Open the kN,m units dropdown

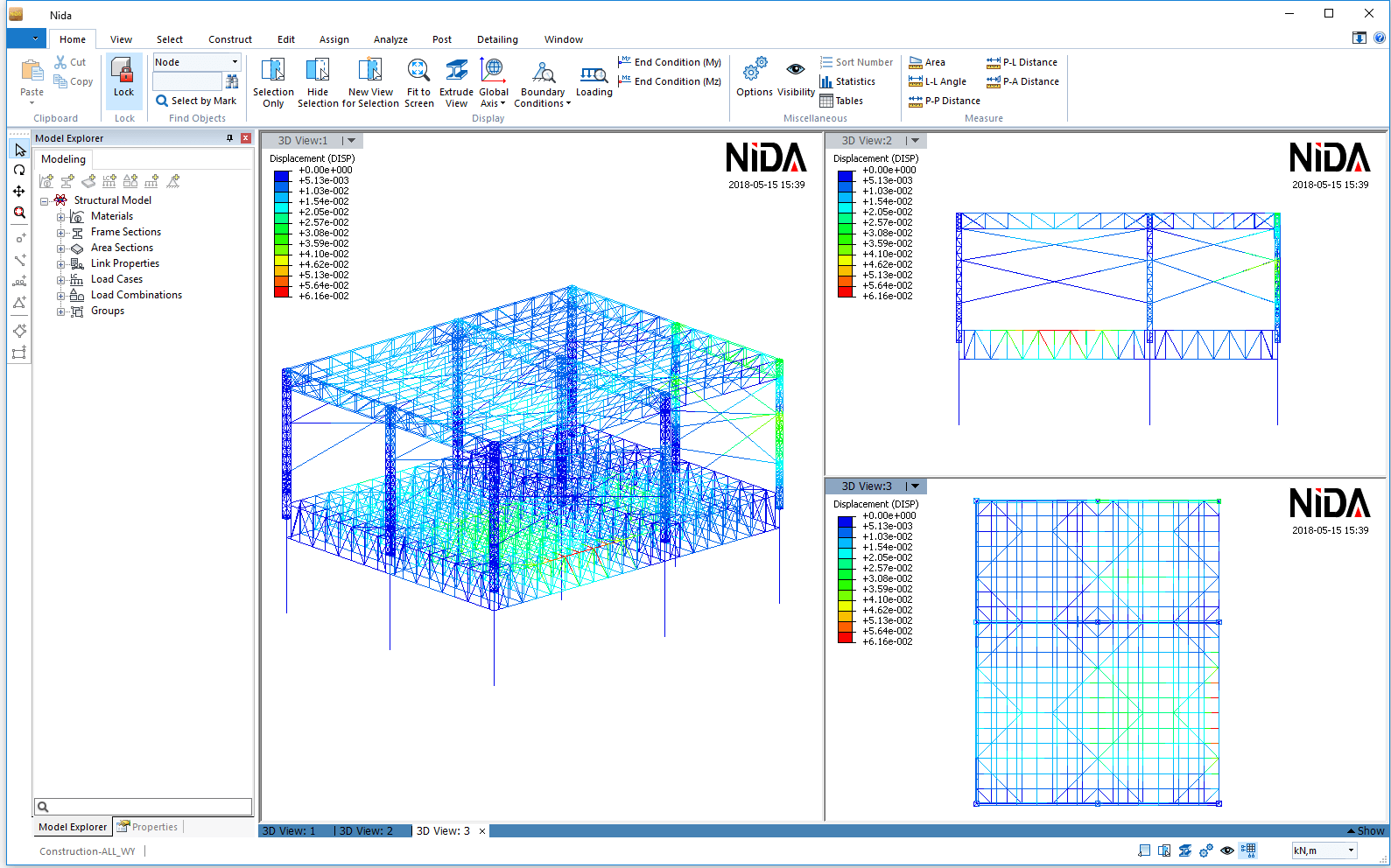click(x=1324, y=850)
